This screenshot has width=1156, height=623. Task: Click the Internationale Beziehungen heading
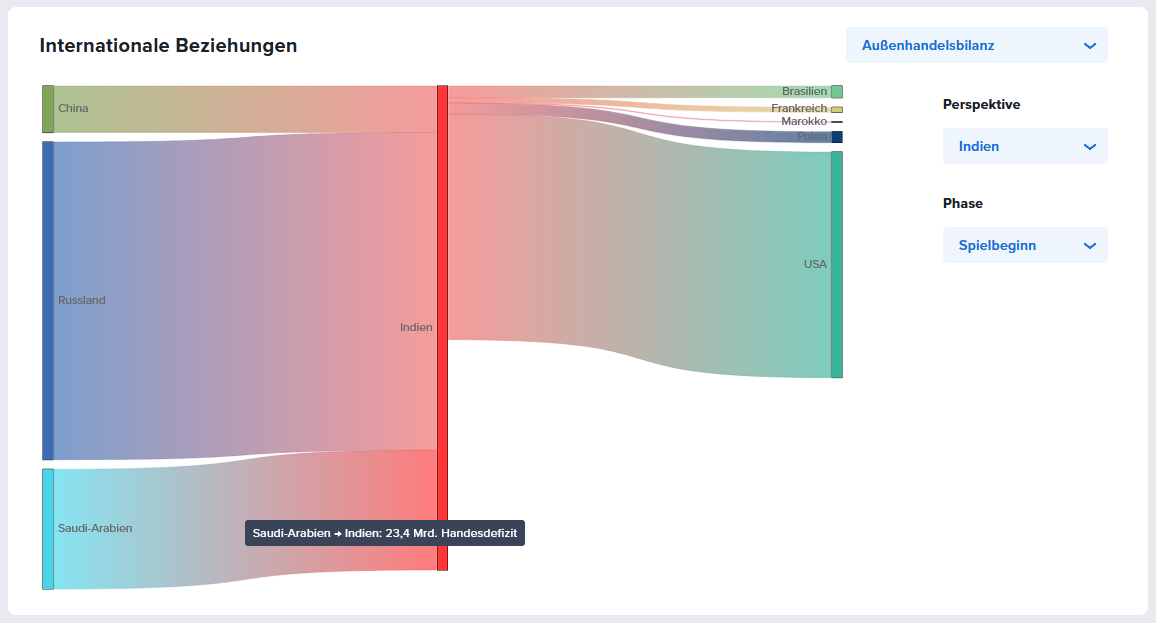[x=168, y=46]
